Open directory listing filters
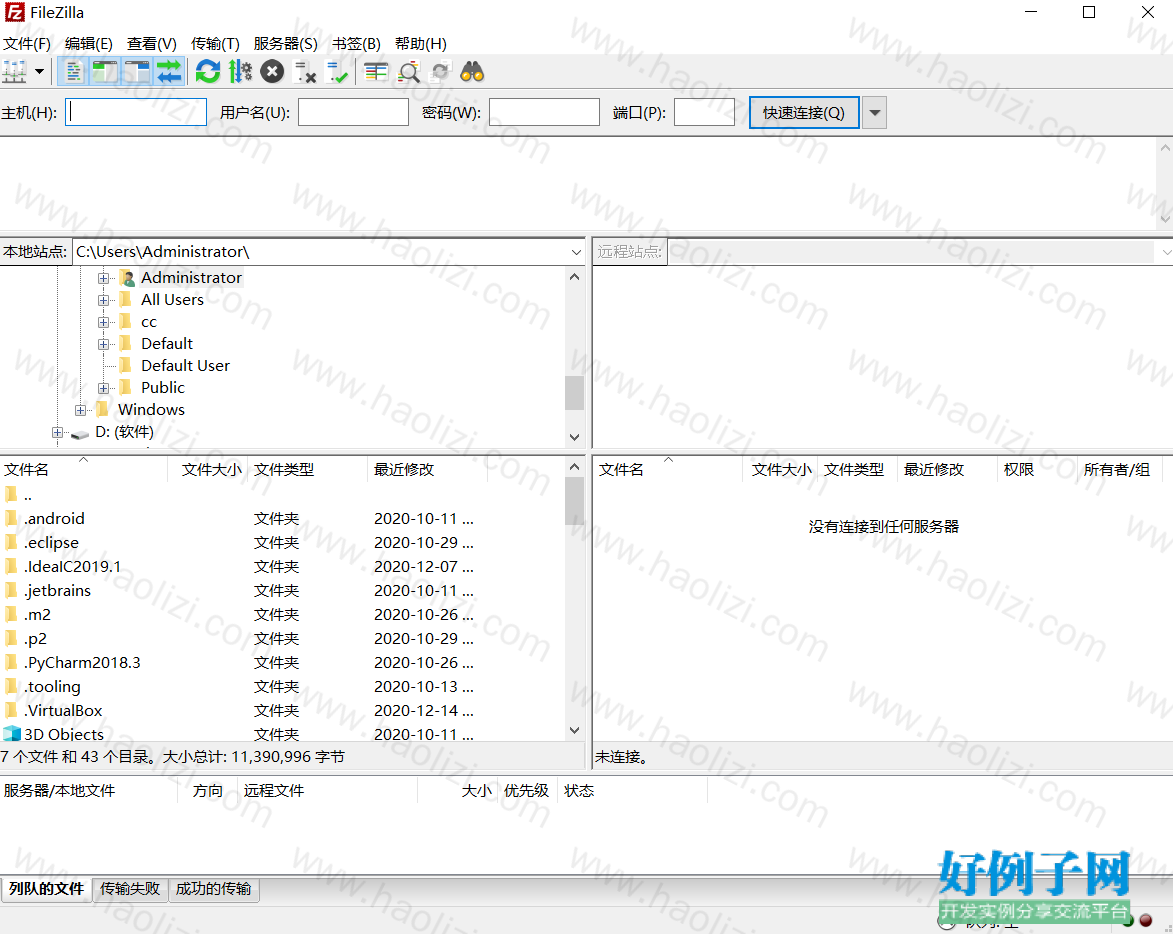1173x934 pixels. pyautogui.click(x=376, y=72)
